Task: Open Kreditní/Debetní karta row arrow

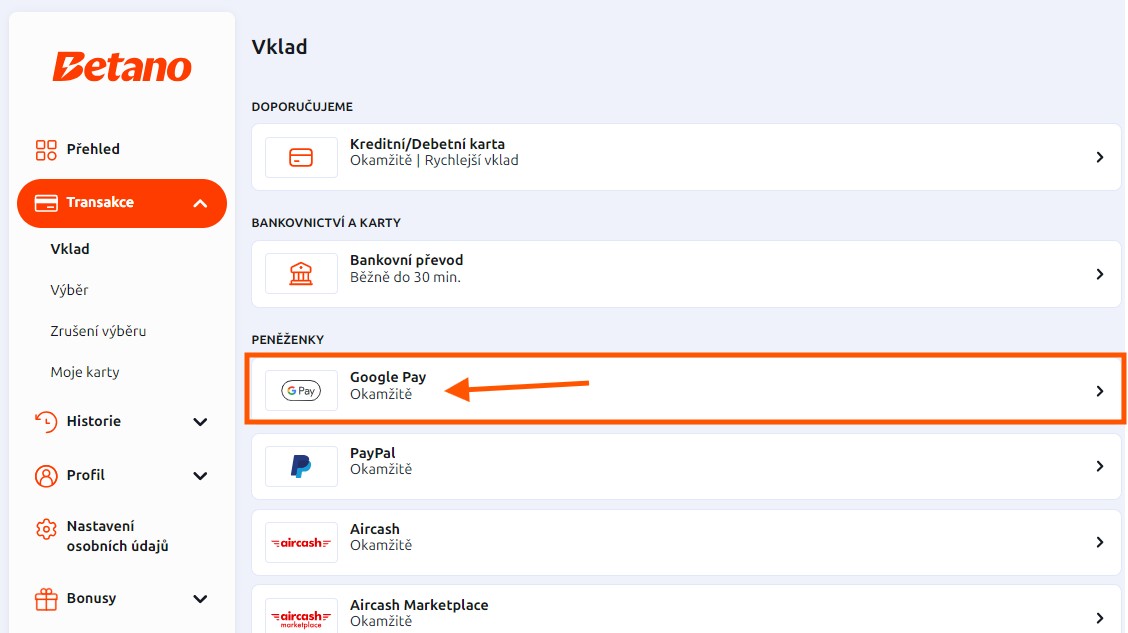Action: pyautogui.click(x=1099, y=158)
